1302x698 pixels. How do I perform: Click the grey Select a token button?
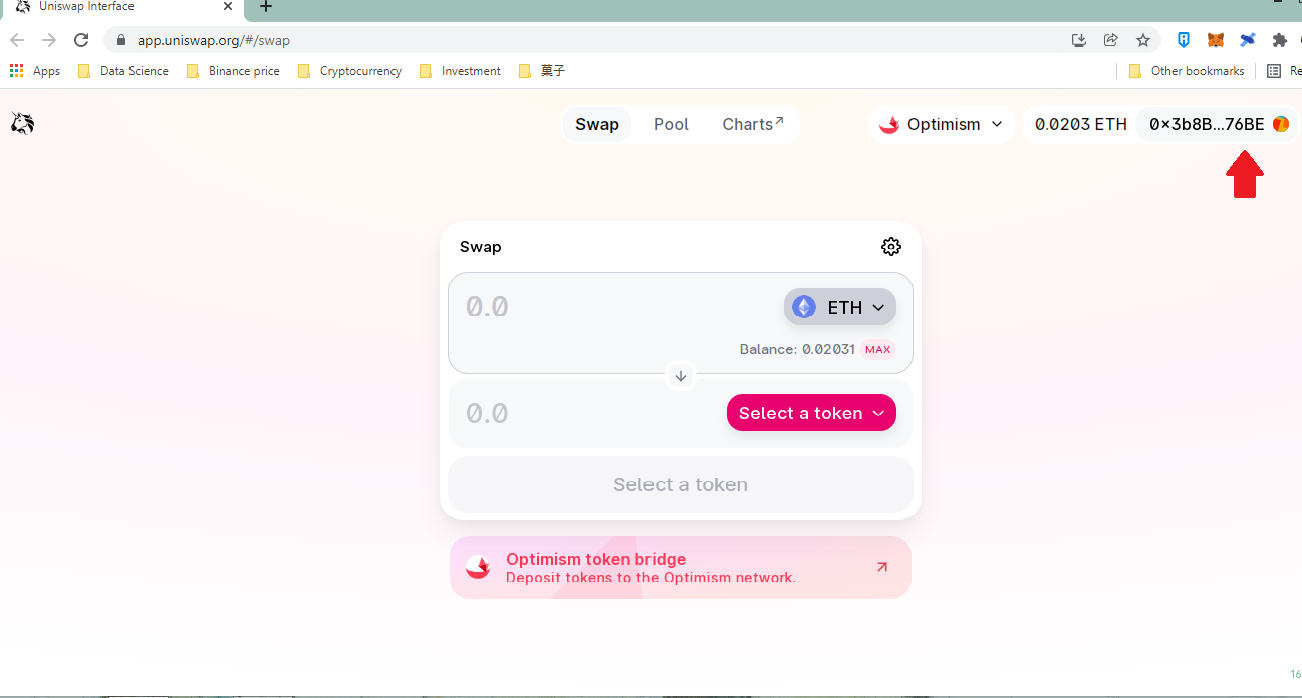tap(681, 485)
